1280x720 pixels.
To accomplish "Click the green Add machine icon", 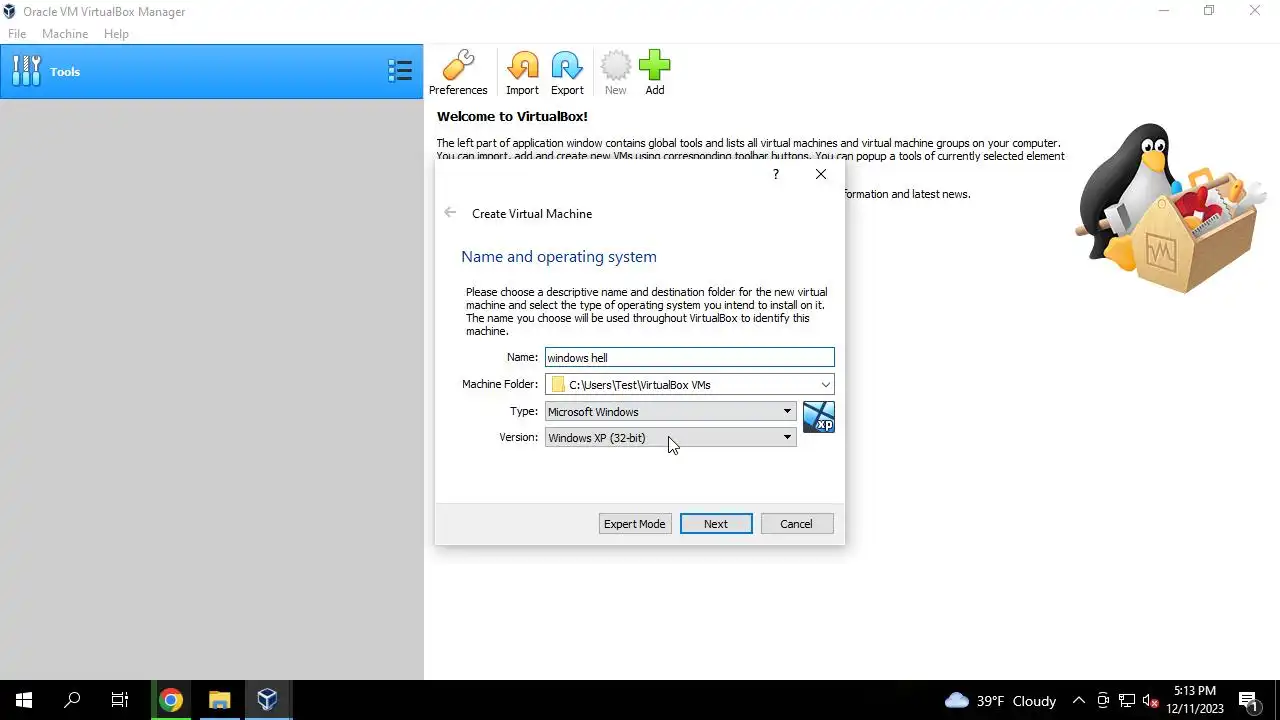I will click(x=654, y=73).
